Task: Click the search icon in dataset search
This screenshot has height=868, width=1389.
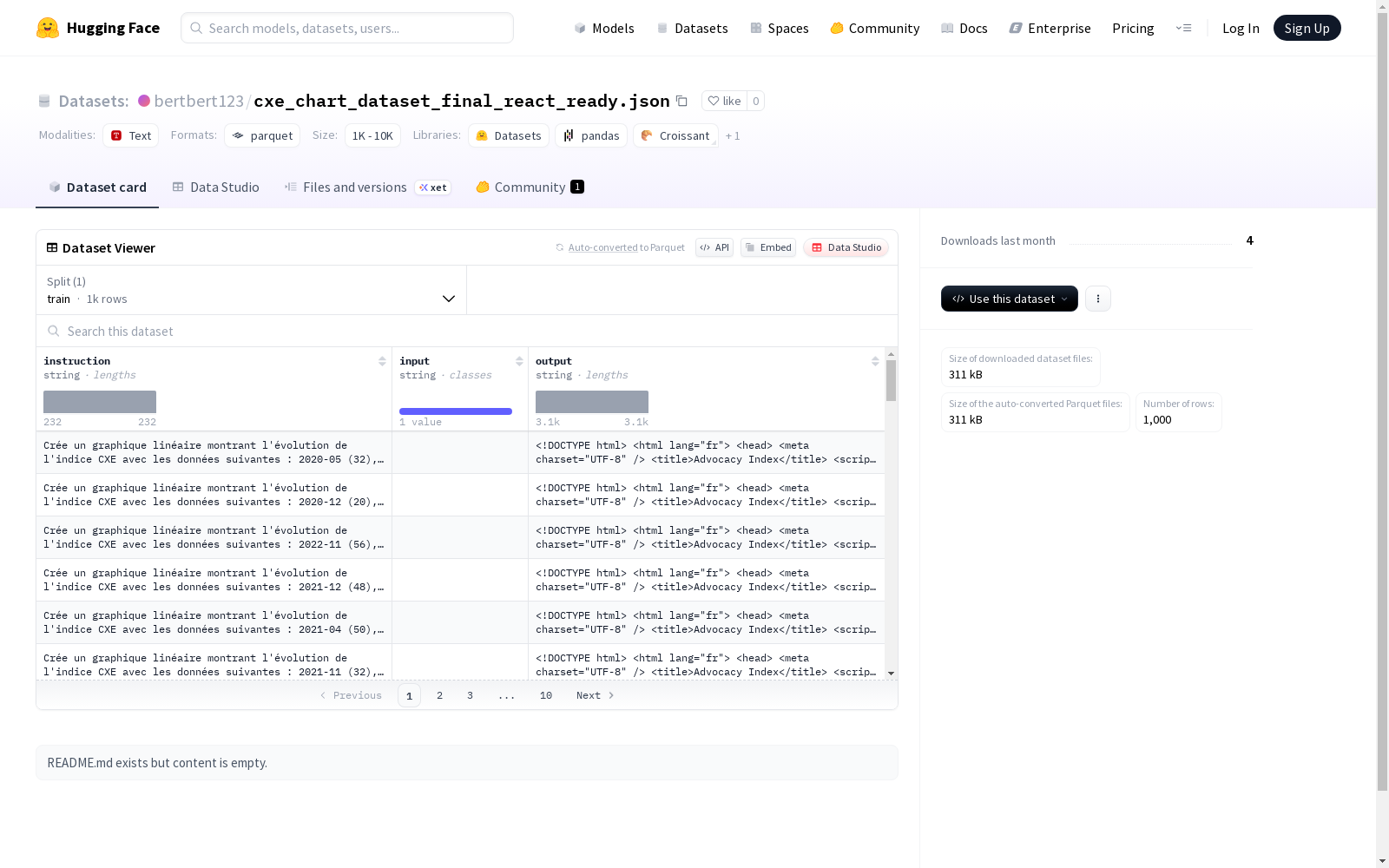Action: 54,331
